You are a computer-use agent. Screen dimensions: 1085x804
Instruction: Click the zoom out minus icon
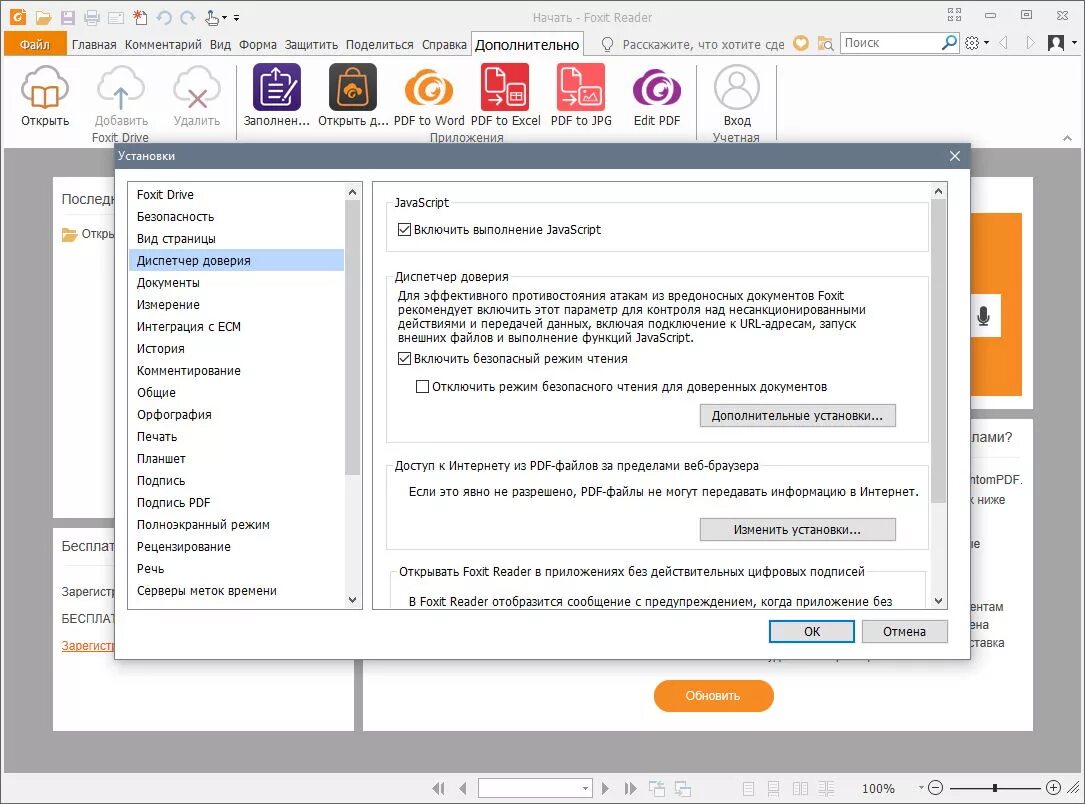click(x=935, y=787)
